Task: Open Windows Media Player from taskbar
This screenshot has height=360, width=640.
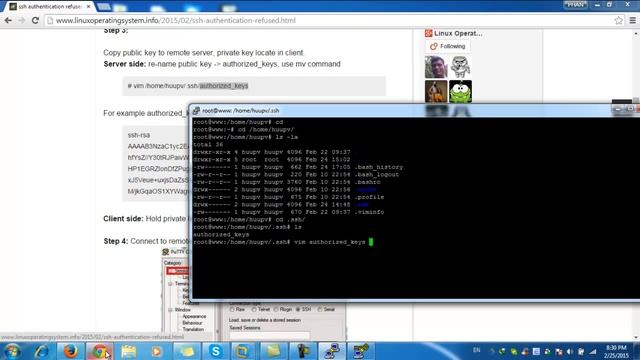Action: pyautogui.click(x=157, y=351)
